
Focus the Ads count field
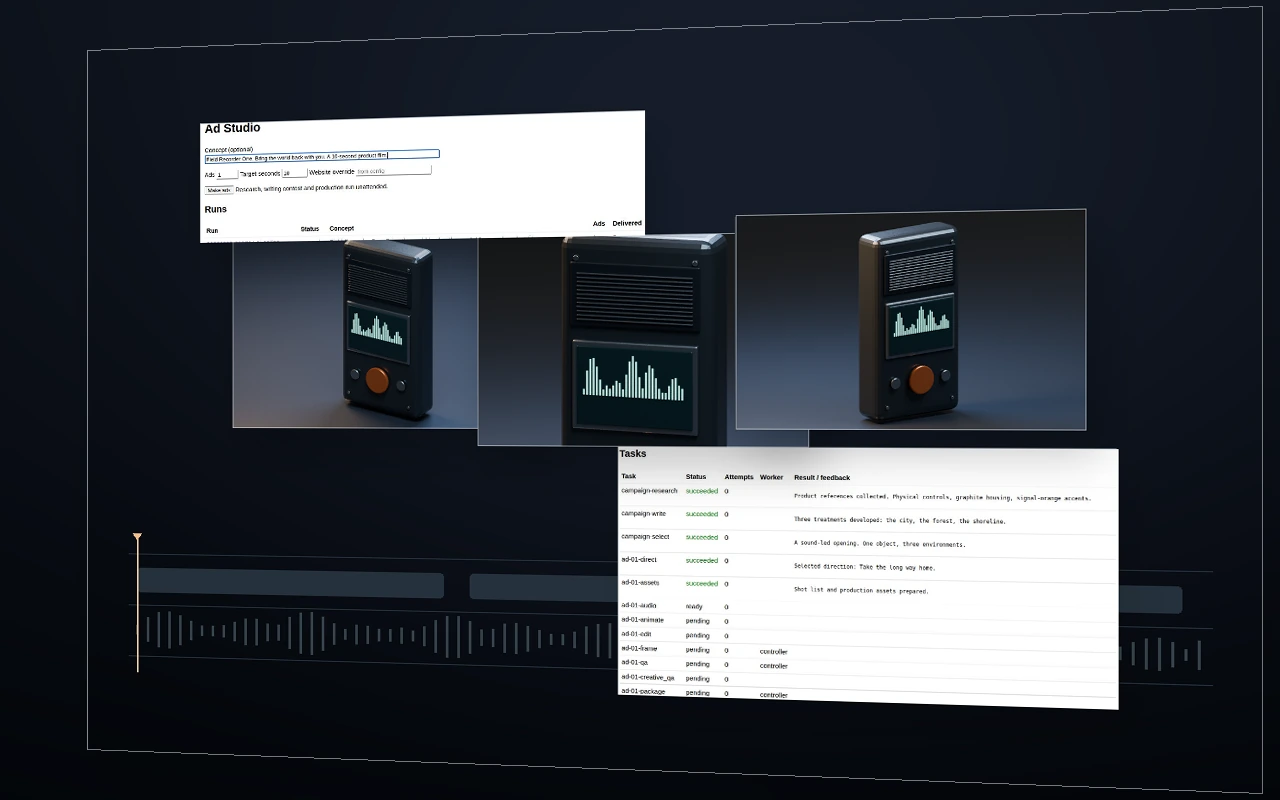click(227, 175)
